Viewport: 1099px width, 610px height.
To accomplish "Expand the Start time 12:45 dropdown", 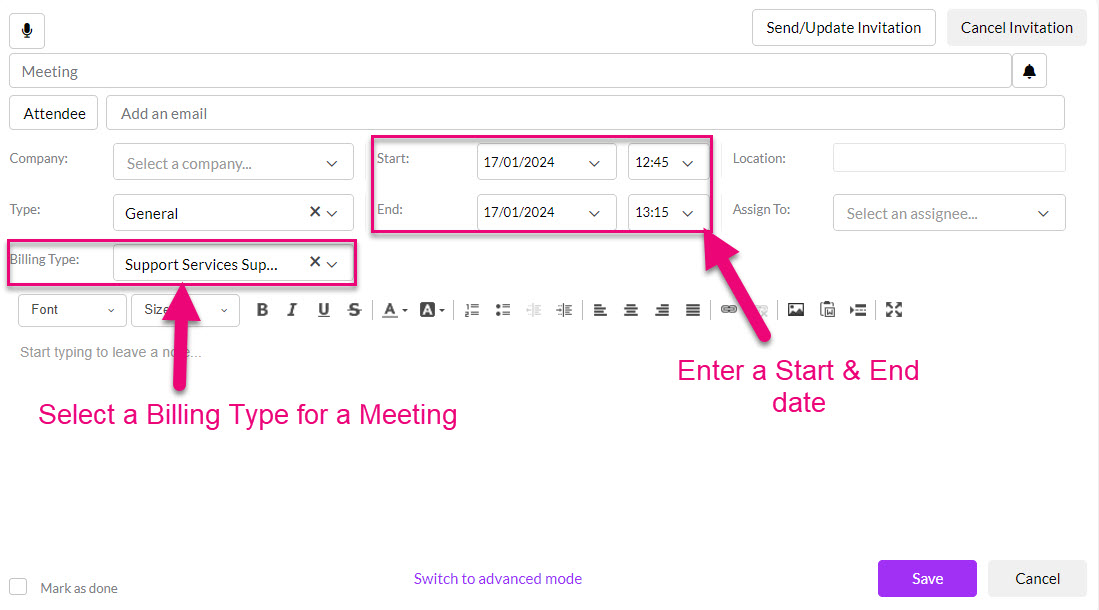I will click(667, 162).
